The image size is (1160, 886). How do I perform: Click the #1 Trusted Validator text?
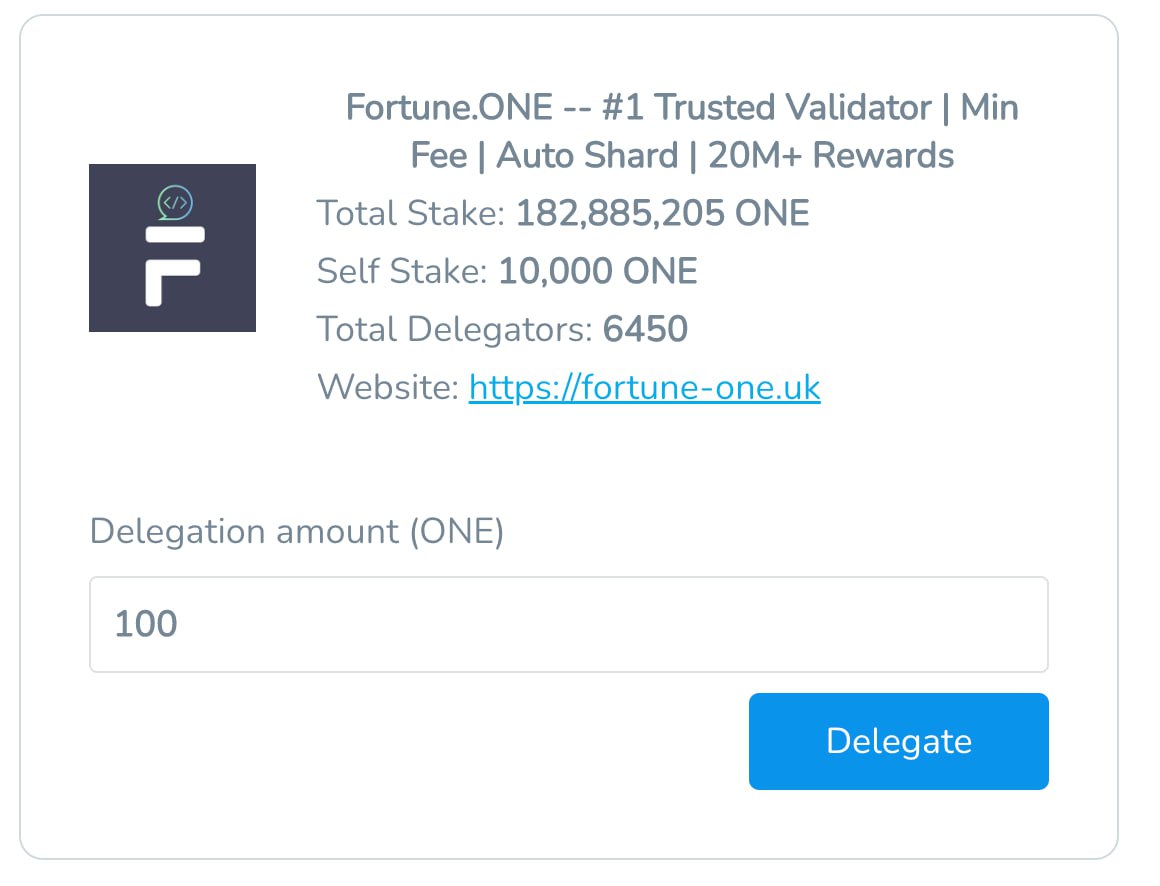(766, 107)
